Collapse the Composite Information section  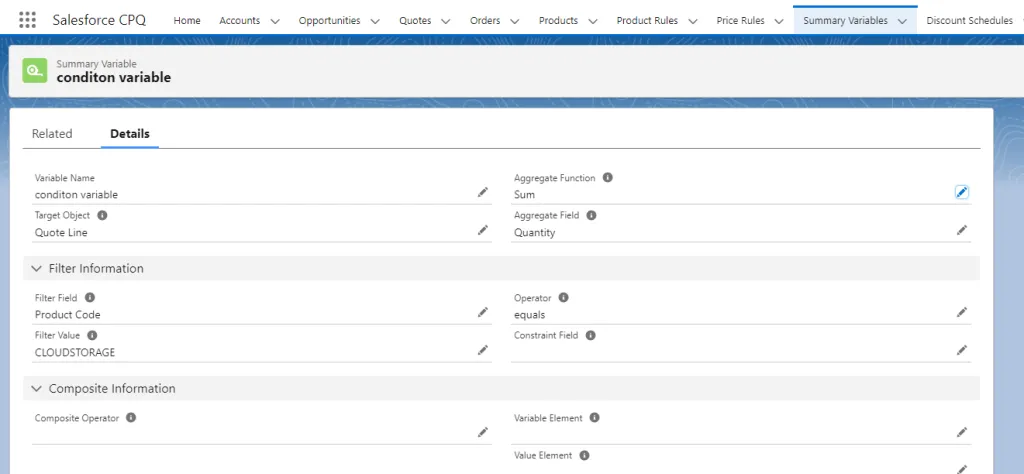tap(37, 388)
